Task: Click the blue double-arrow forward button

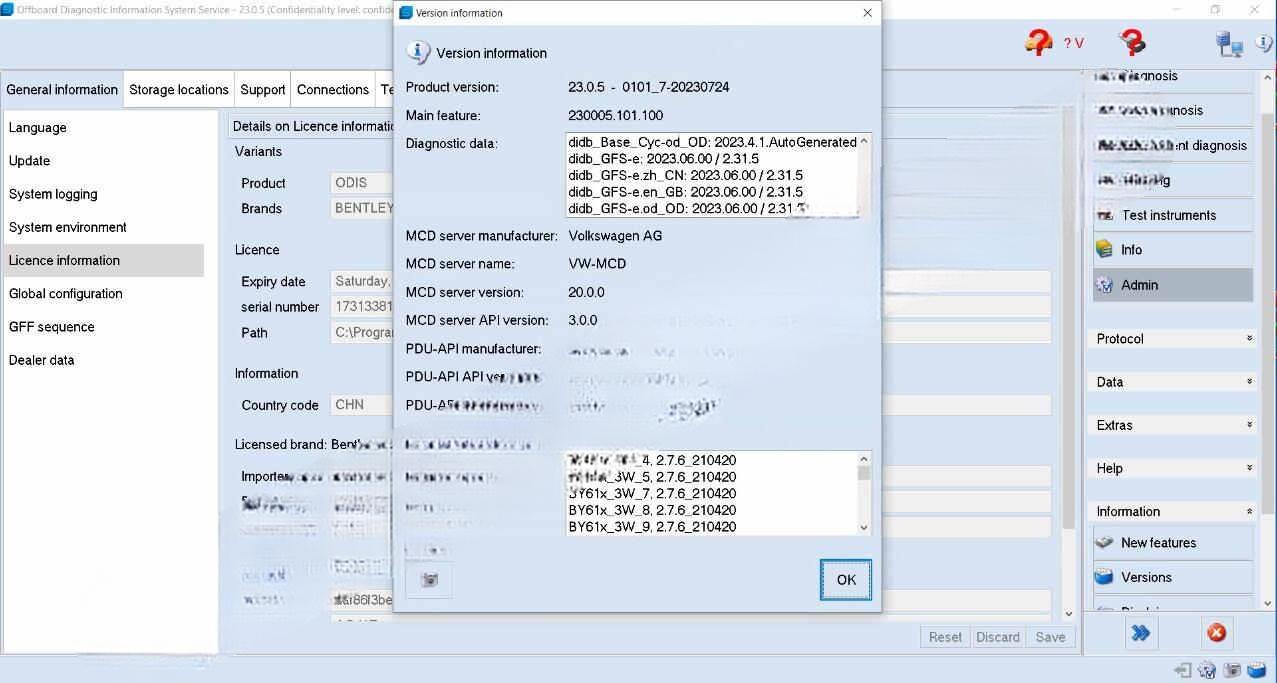Action: click(x=1140, y=633)
